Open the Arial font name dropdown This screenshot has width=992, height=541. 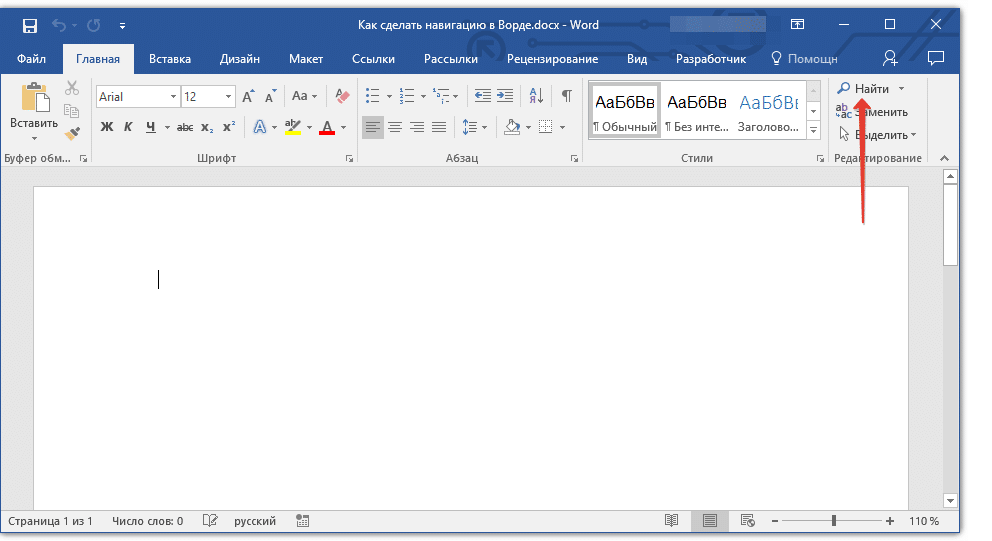[173, 97]
